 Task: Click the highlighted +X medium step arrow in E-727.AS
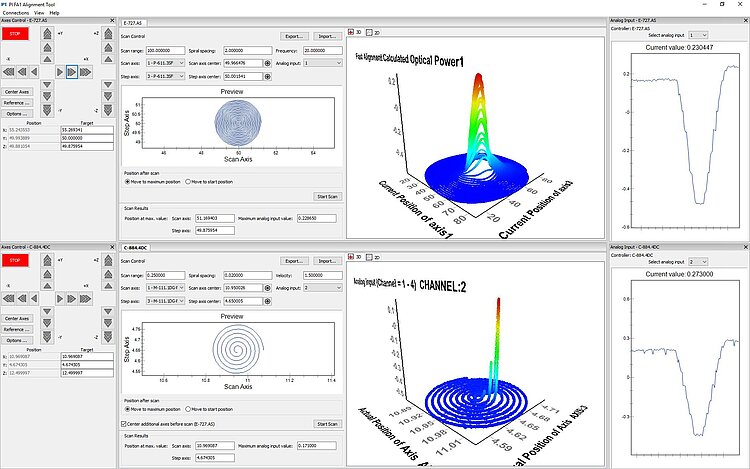pyautogui.click(x=72, y=72)
